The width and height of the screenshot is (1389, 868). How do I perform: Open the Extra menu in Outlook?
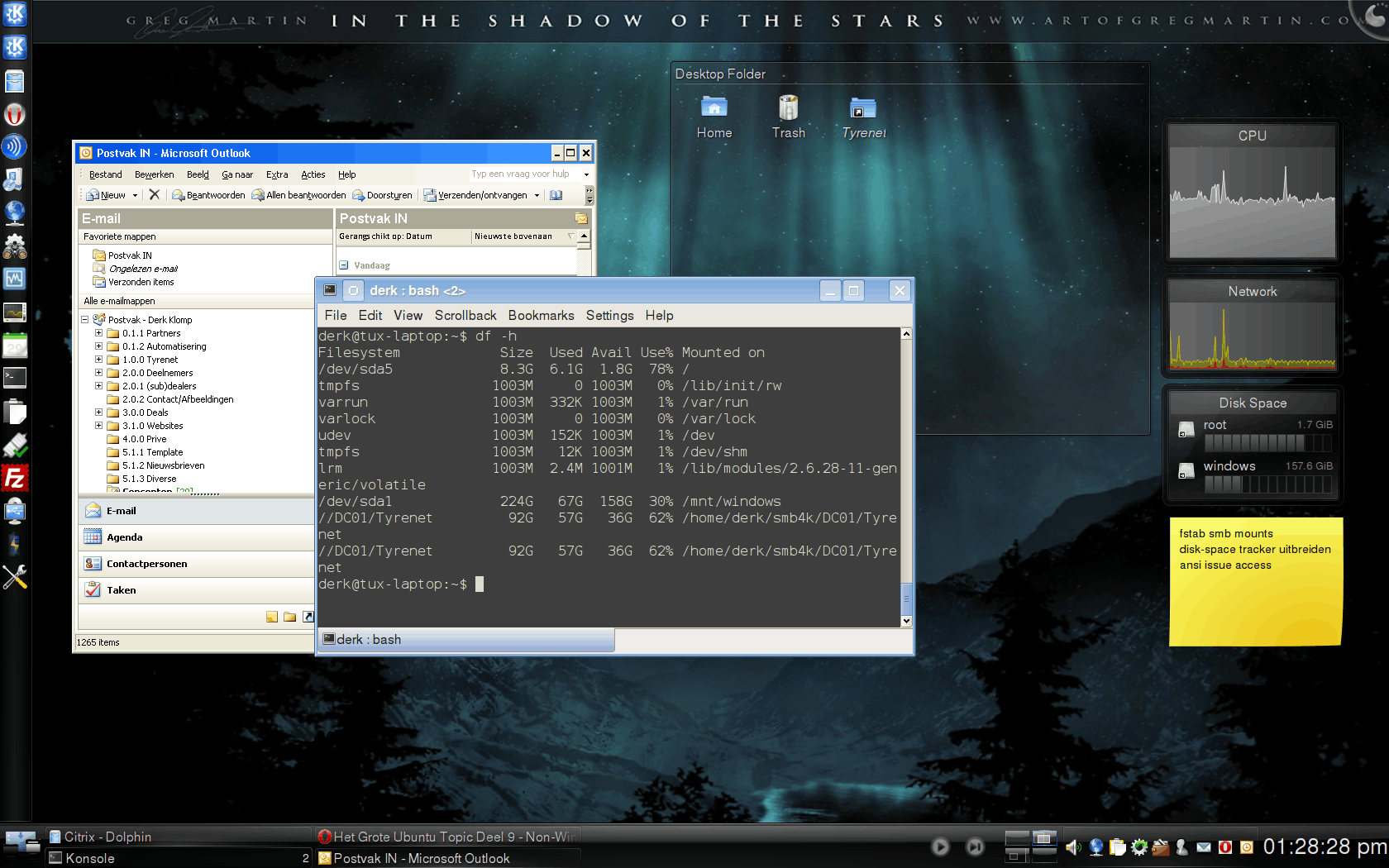(277, 174)
